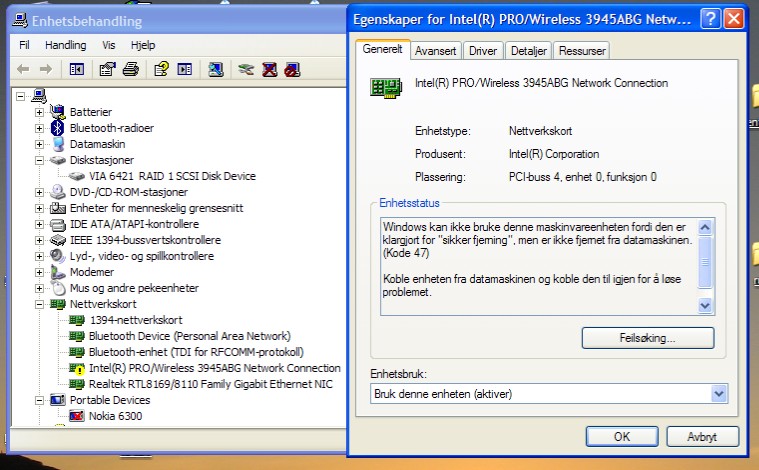Select VIA 6421 RAID 1 SCSI Disk Device
Screen dimensions: 759x470
point(172,176)
